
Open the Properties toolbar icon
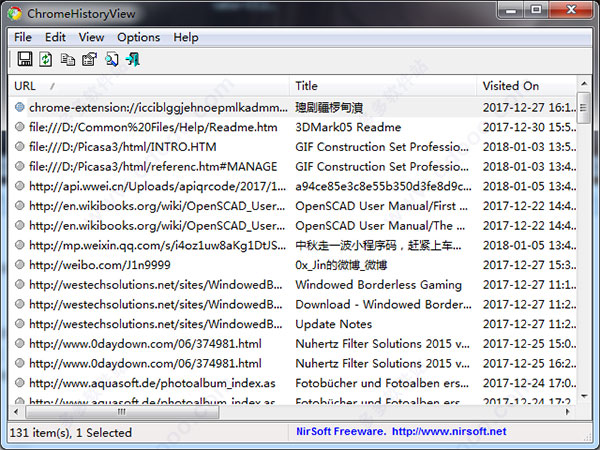click(x=90, y=59)
